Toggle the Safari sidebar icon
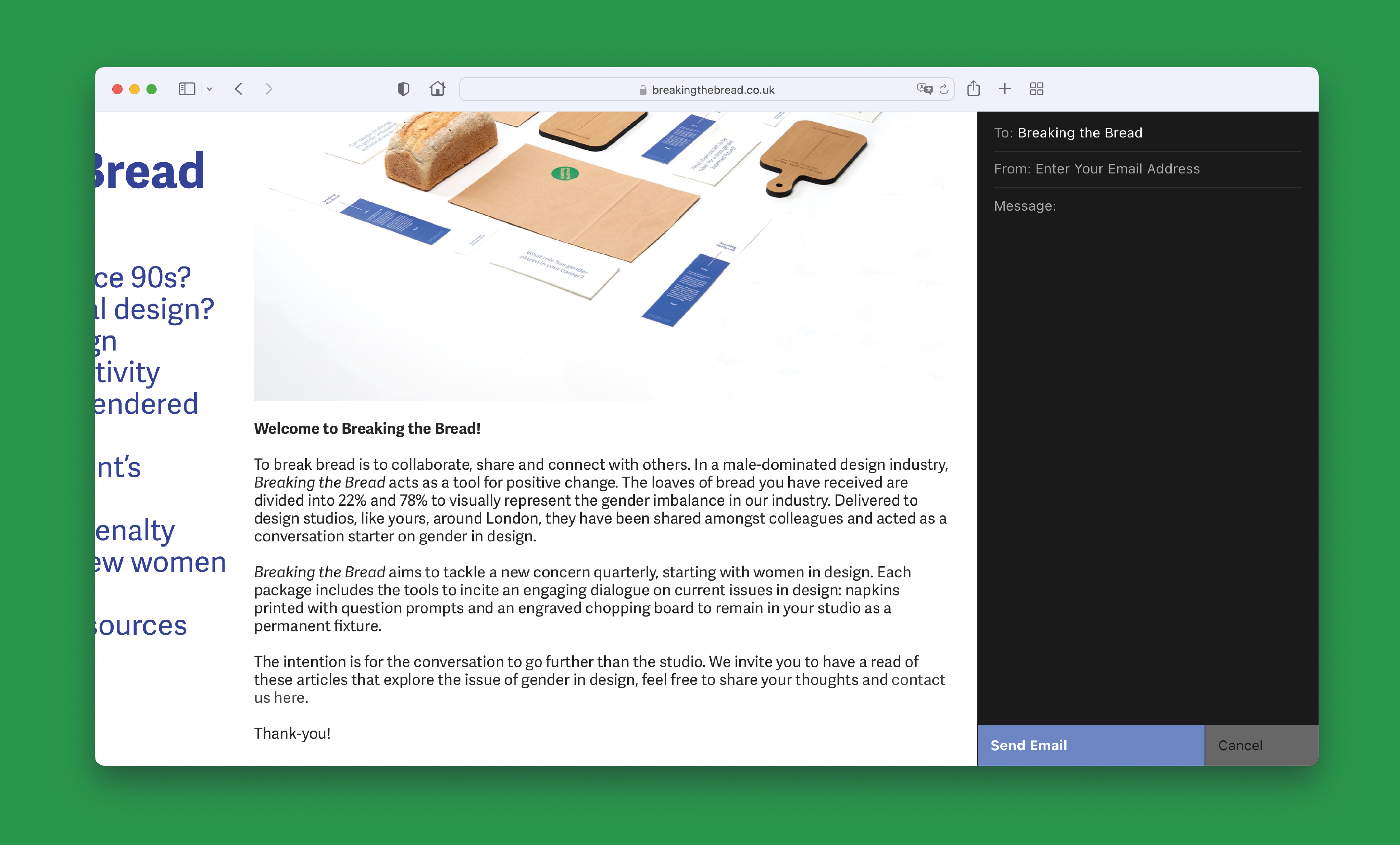Viewport: 1400px width, 845px height. (x=187, y=89)
